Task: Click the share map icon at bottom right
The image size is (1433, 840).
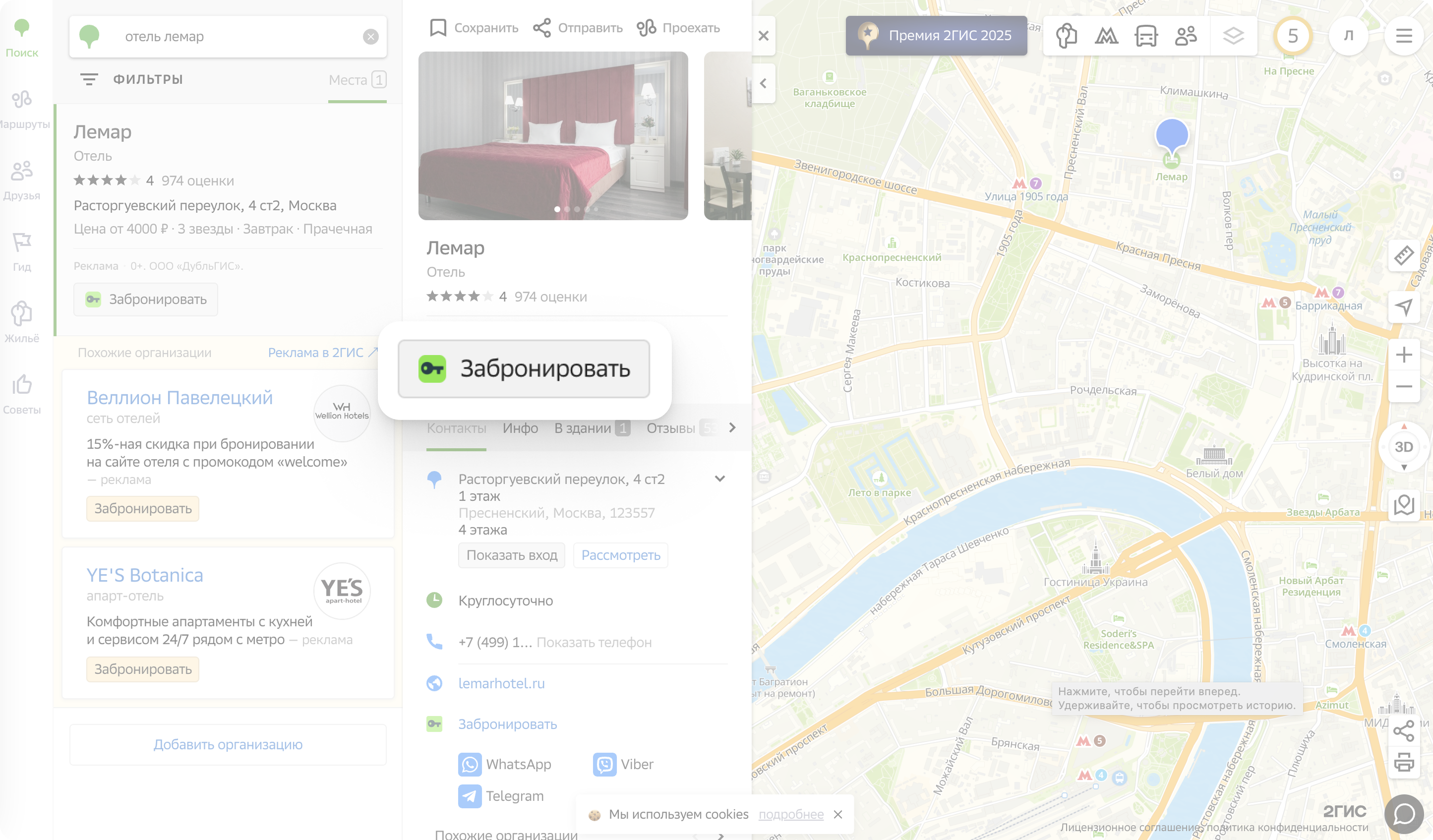Action: (1403, 731)
